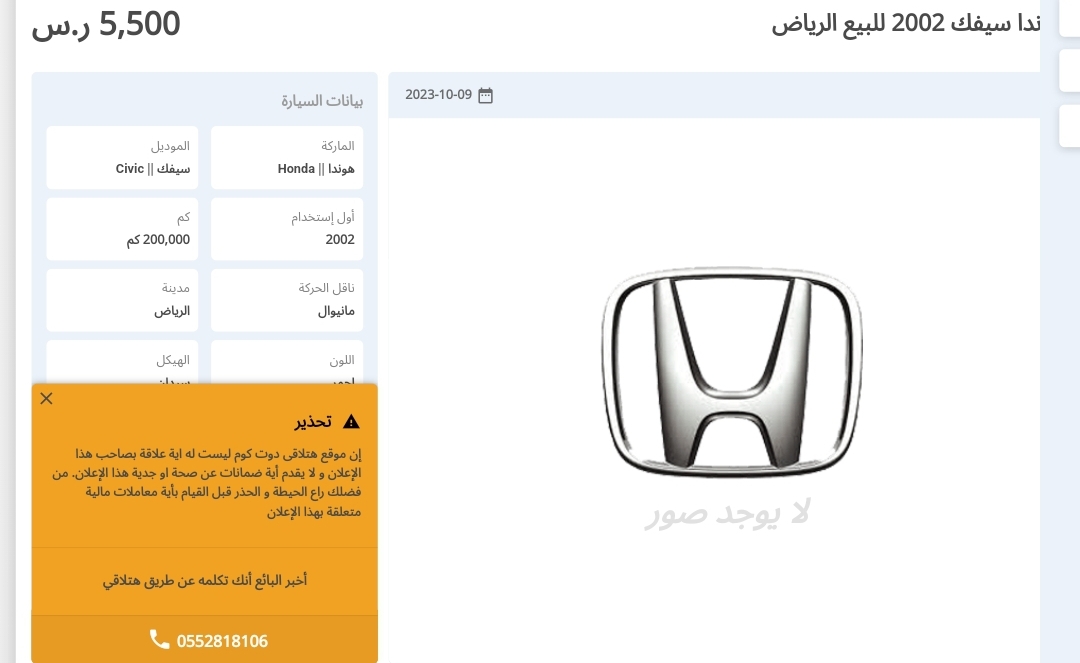Click the Honda || هوندا brand value
The width and height of the screenshot is (1080, 663).
tap(316, 169)
